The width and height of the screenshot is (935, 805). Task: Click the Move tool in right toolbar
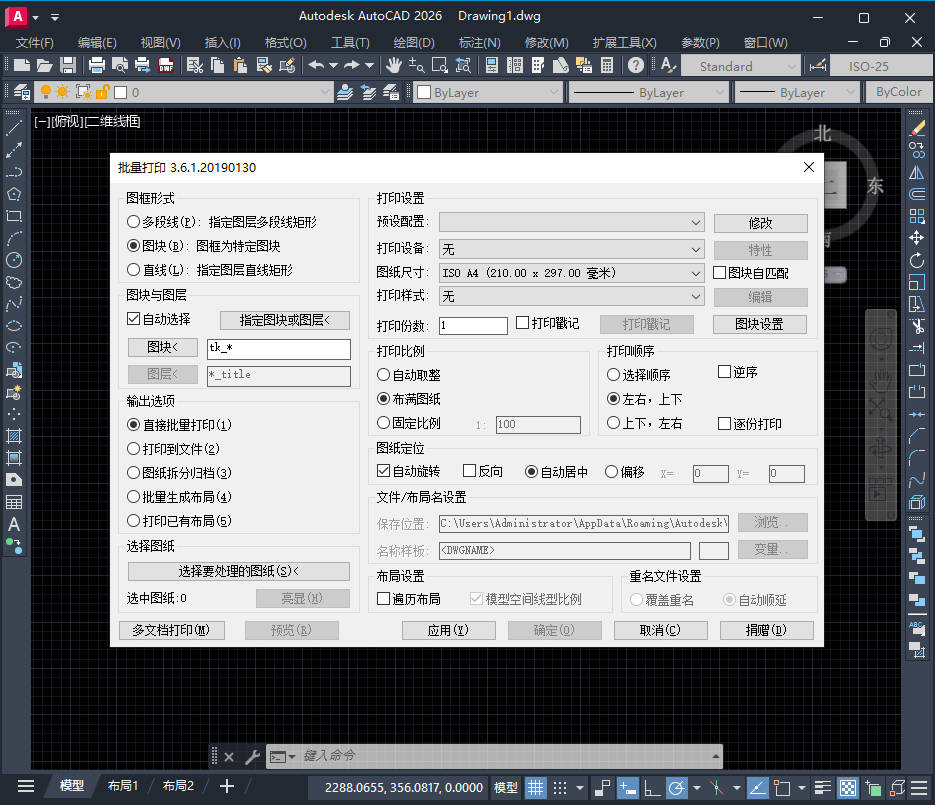pos(916,238)
